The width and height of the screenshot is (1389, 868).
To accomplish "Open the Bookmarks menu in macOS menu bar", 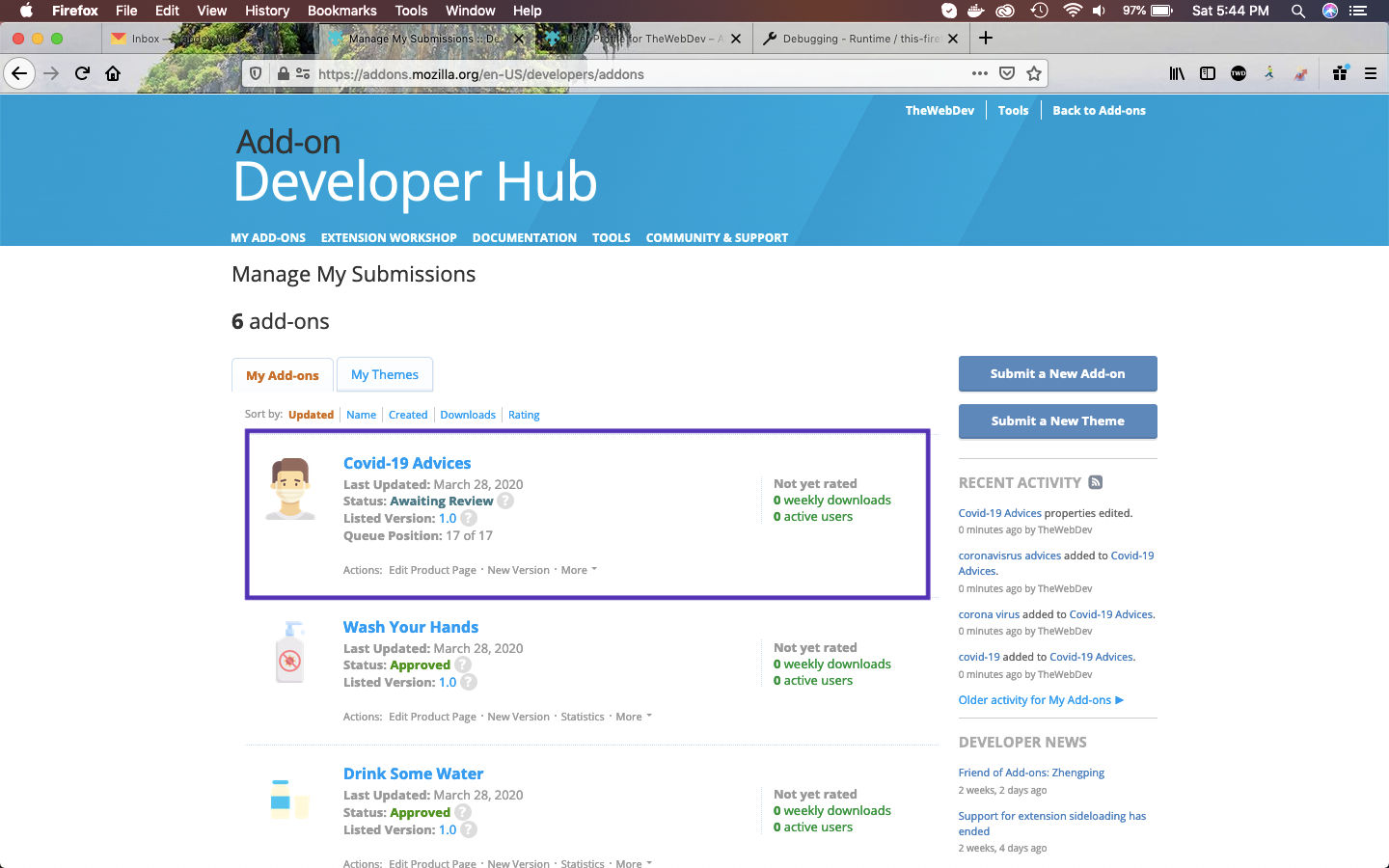I will click(341, 11).
